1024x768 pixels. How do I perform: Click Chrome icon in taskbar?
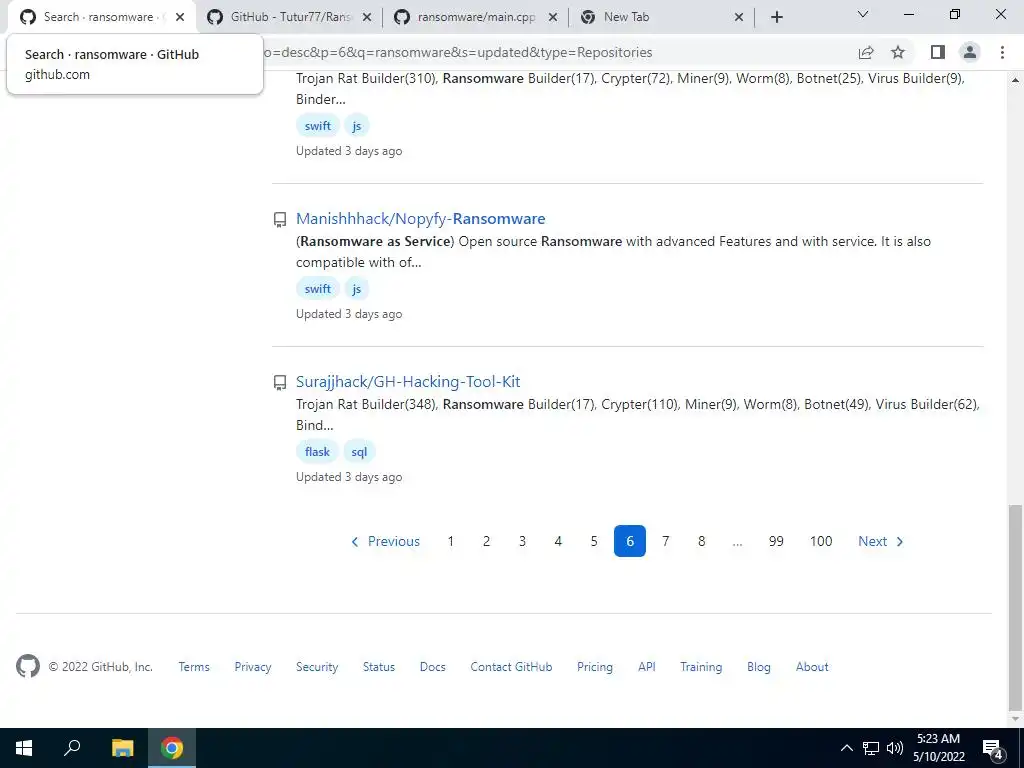172,748
